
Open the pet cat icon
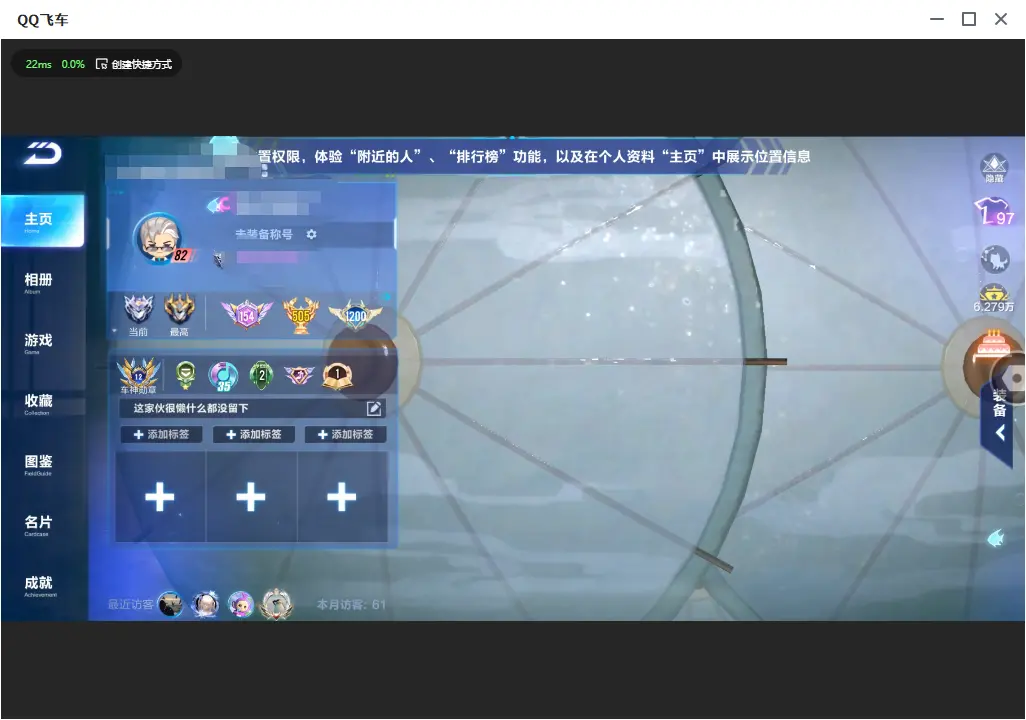pos(995,259)
